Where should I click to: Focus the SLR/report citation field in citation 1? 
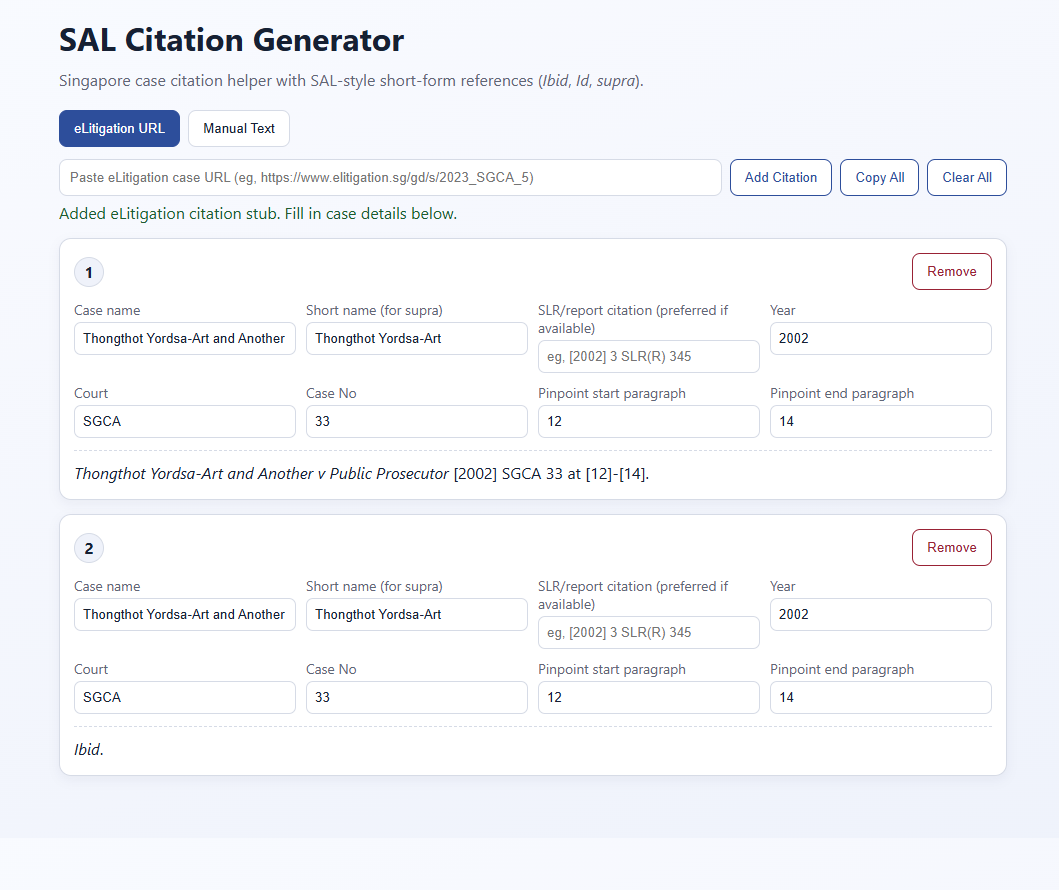(648, 356)
